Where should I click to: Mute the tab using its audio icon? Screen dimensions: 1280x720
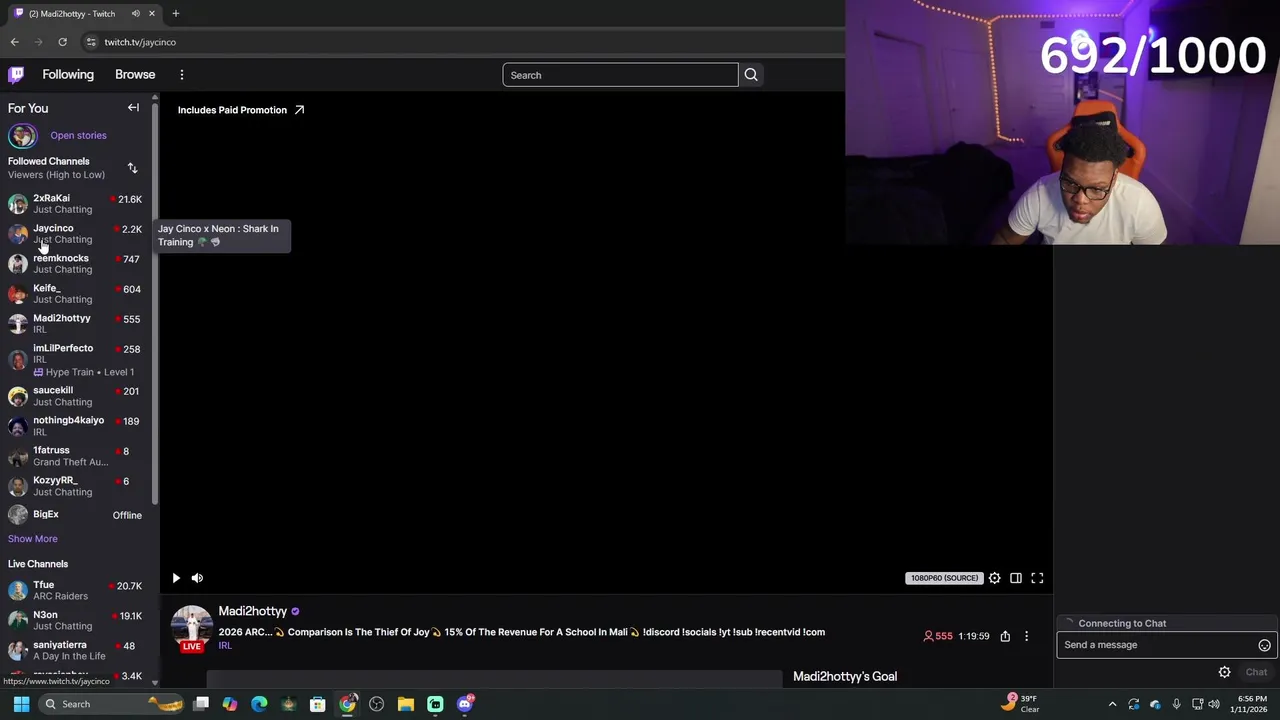pos(137,14)
